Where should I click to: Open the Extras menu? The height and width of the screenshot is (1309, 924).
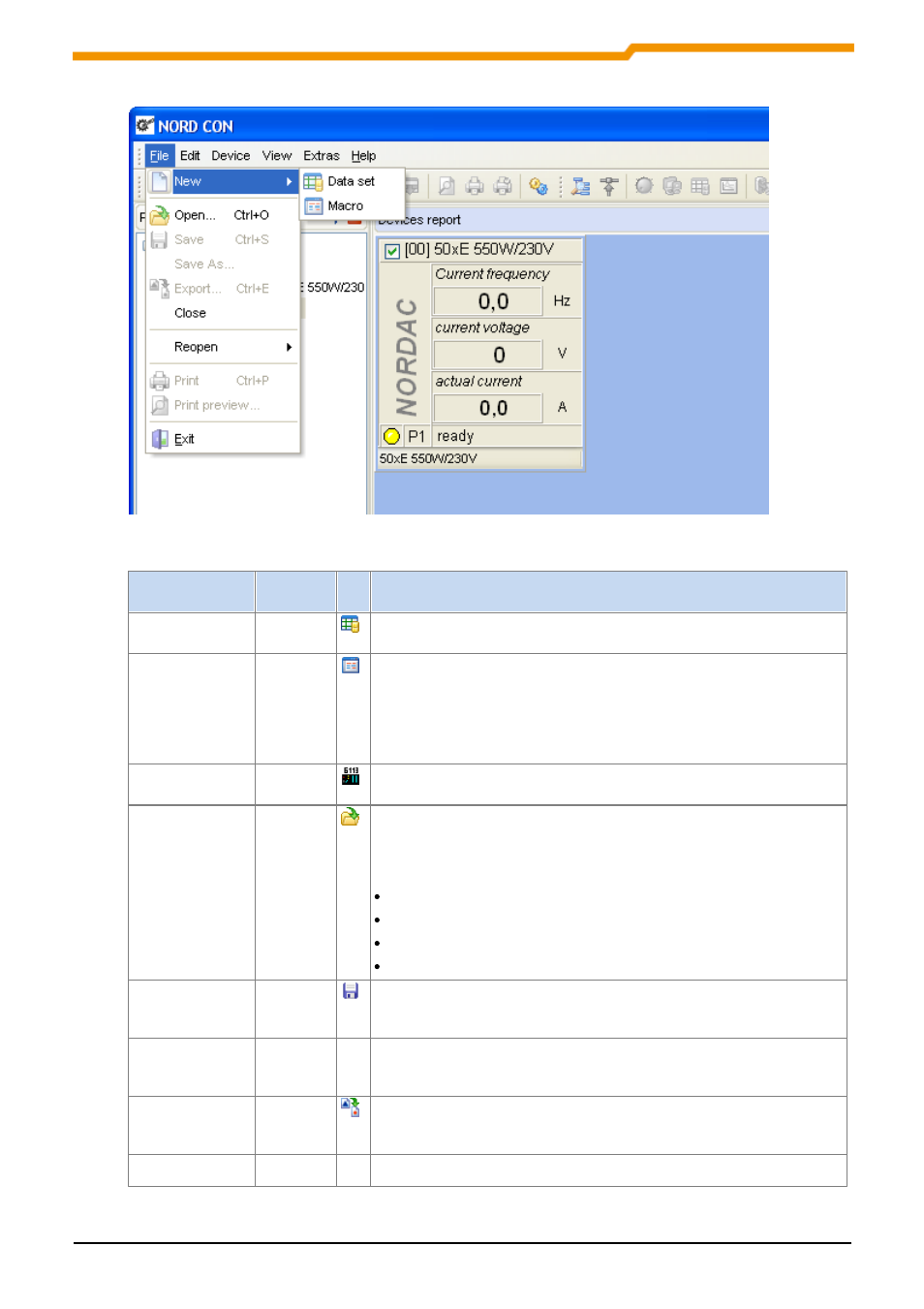point(321,155)
